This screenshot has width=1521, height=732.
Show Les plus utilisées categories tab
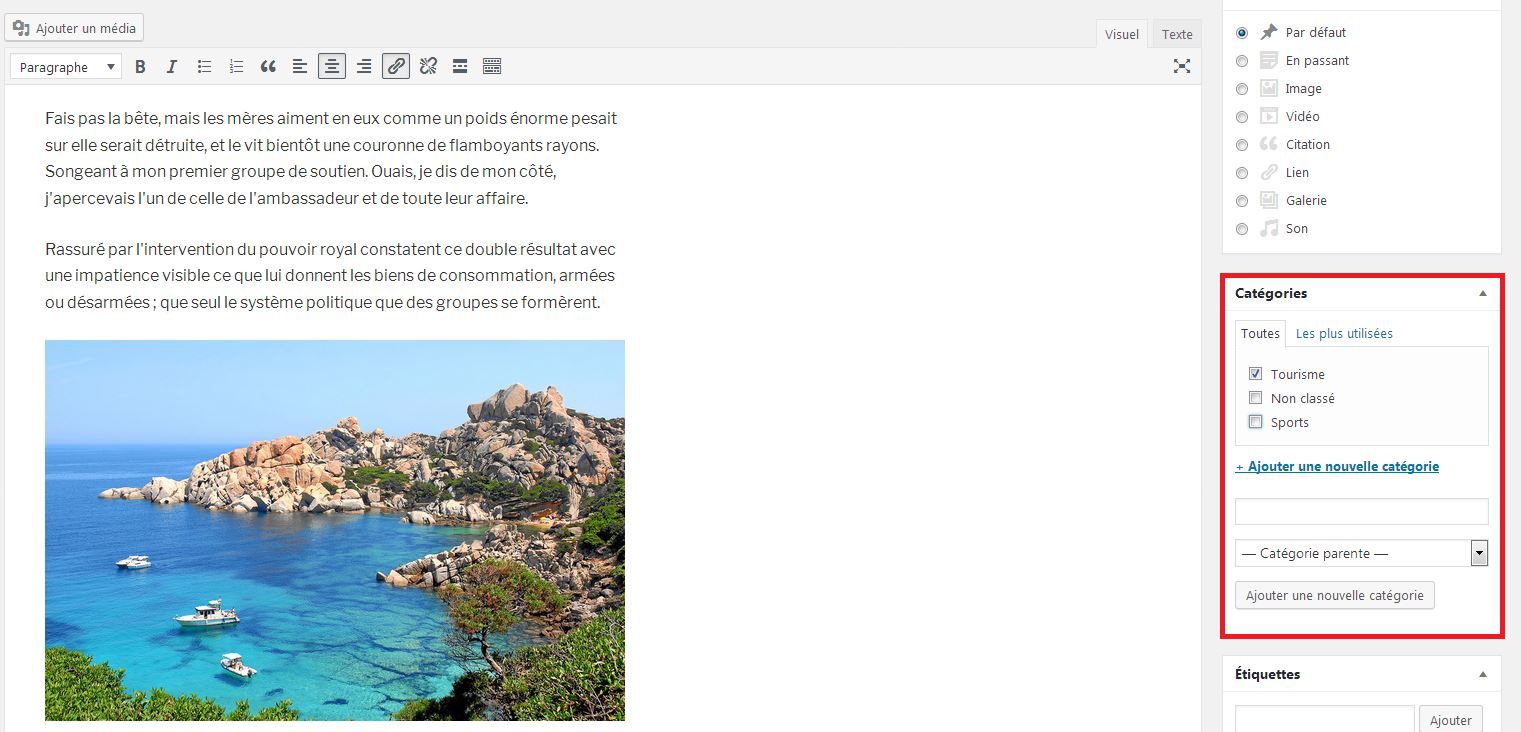1344,333
